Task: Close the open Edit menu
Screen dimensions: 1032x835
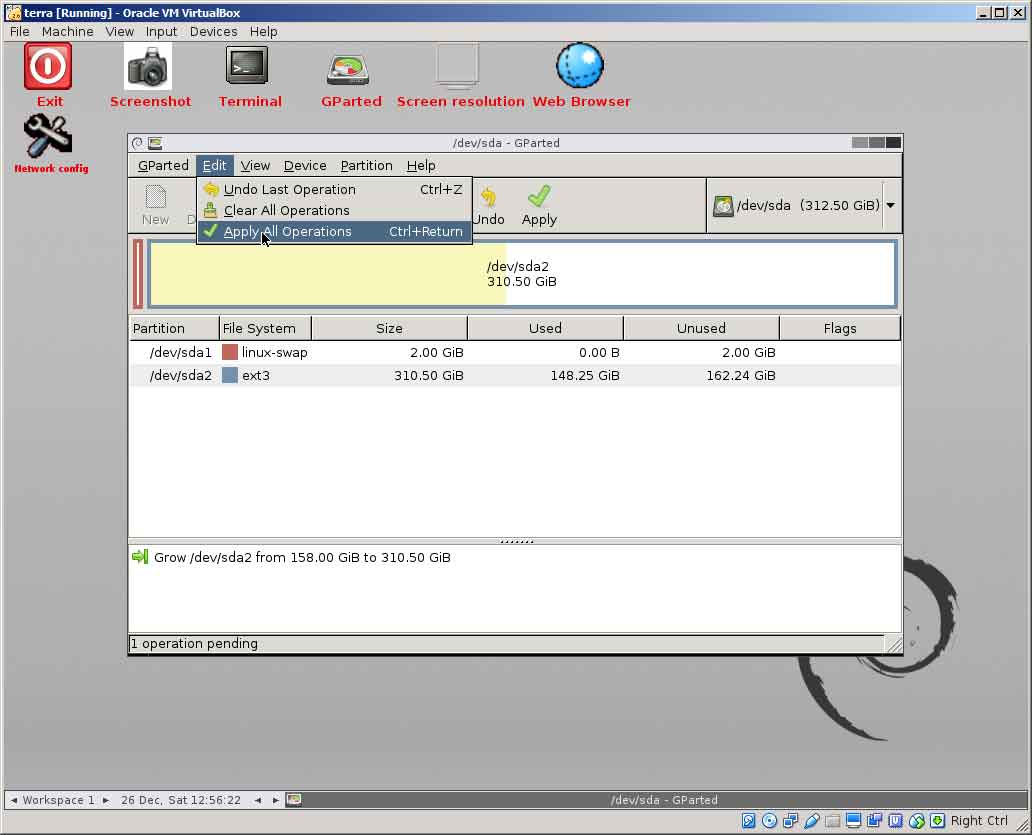Action: [215, 166]
